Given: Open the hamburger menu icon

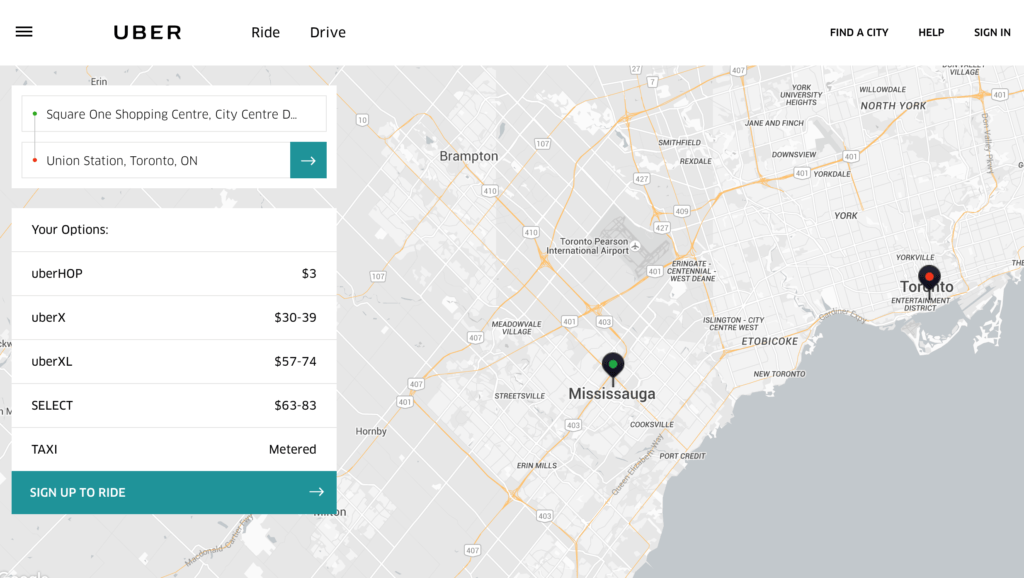Looking at the screenshot, I should point(24,32).
